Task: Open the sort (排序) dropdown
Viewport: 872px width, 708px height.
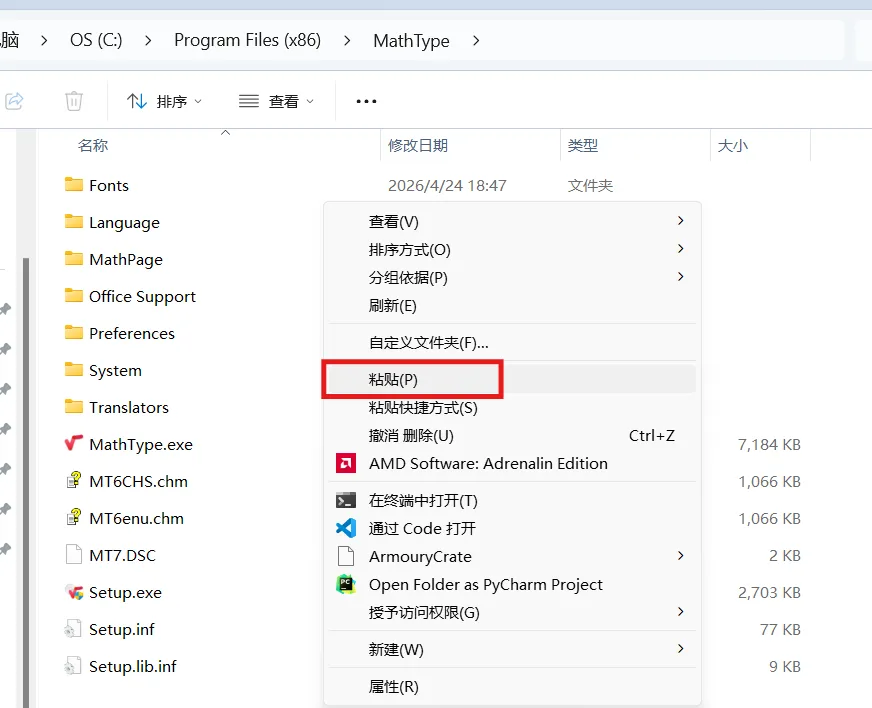Action: [x=164, y=101]
